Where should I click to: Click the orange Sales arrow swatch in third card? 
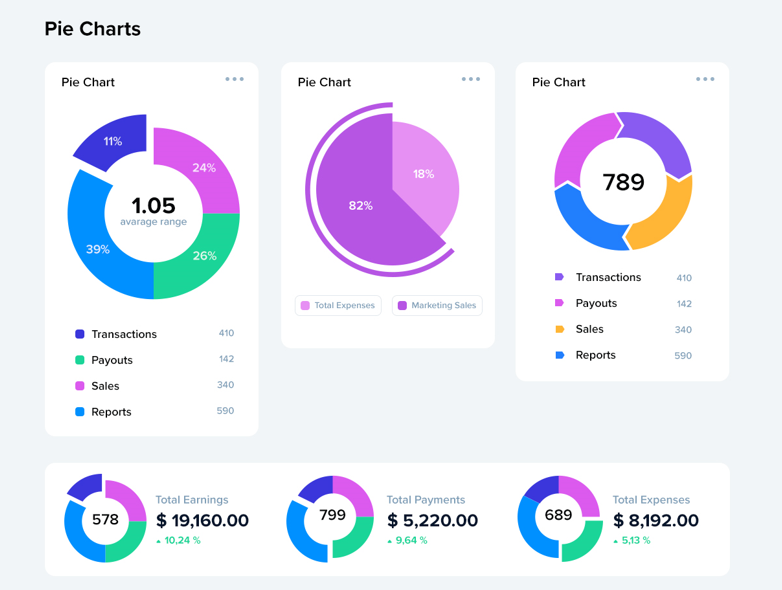560,329
